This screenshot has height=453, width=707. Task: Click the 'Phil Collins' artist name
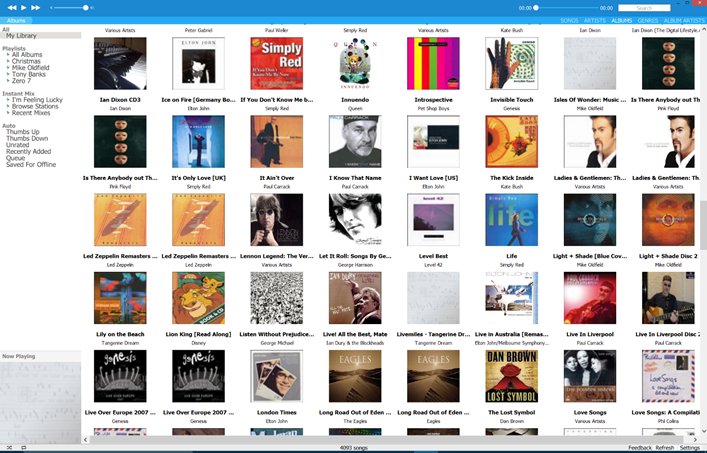coord(668,421)
